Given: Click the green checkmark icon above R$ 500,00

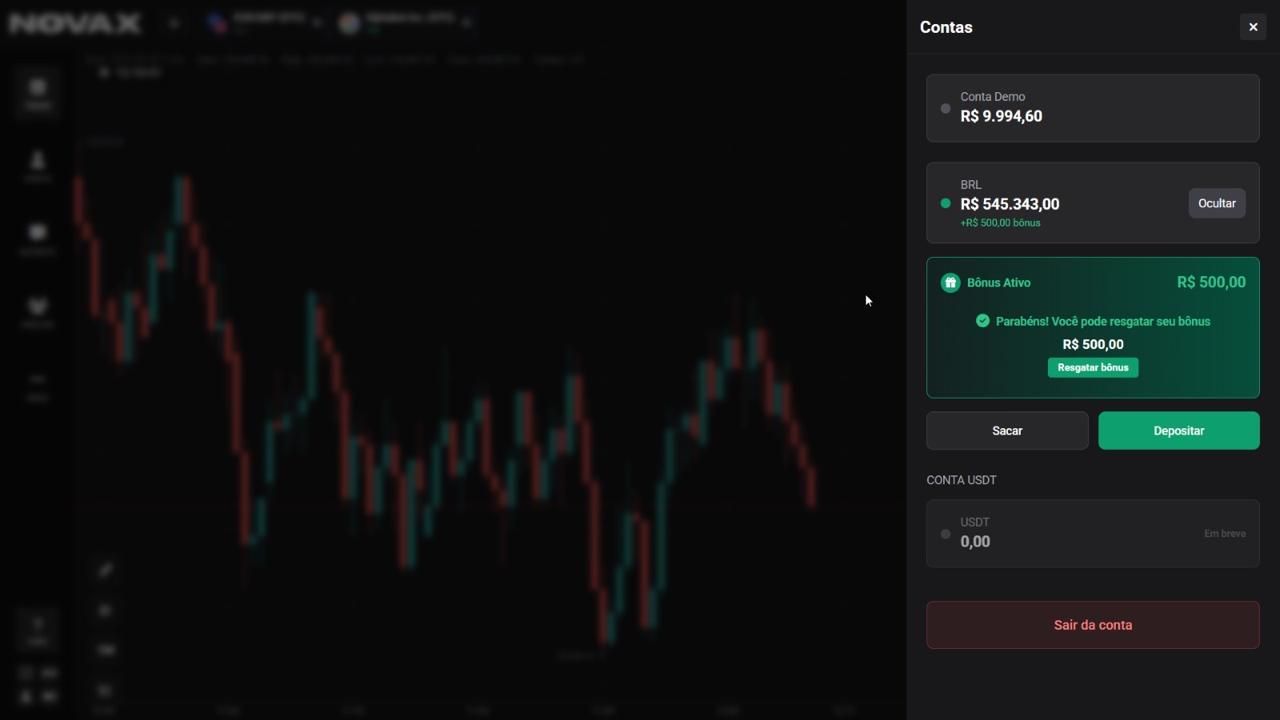Looking at the screenshot, I should [982, 321].
